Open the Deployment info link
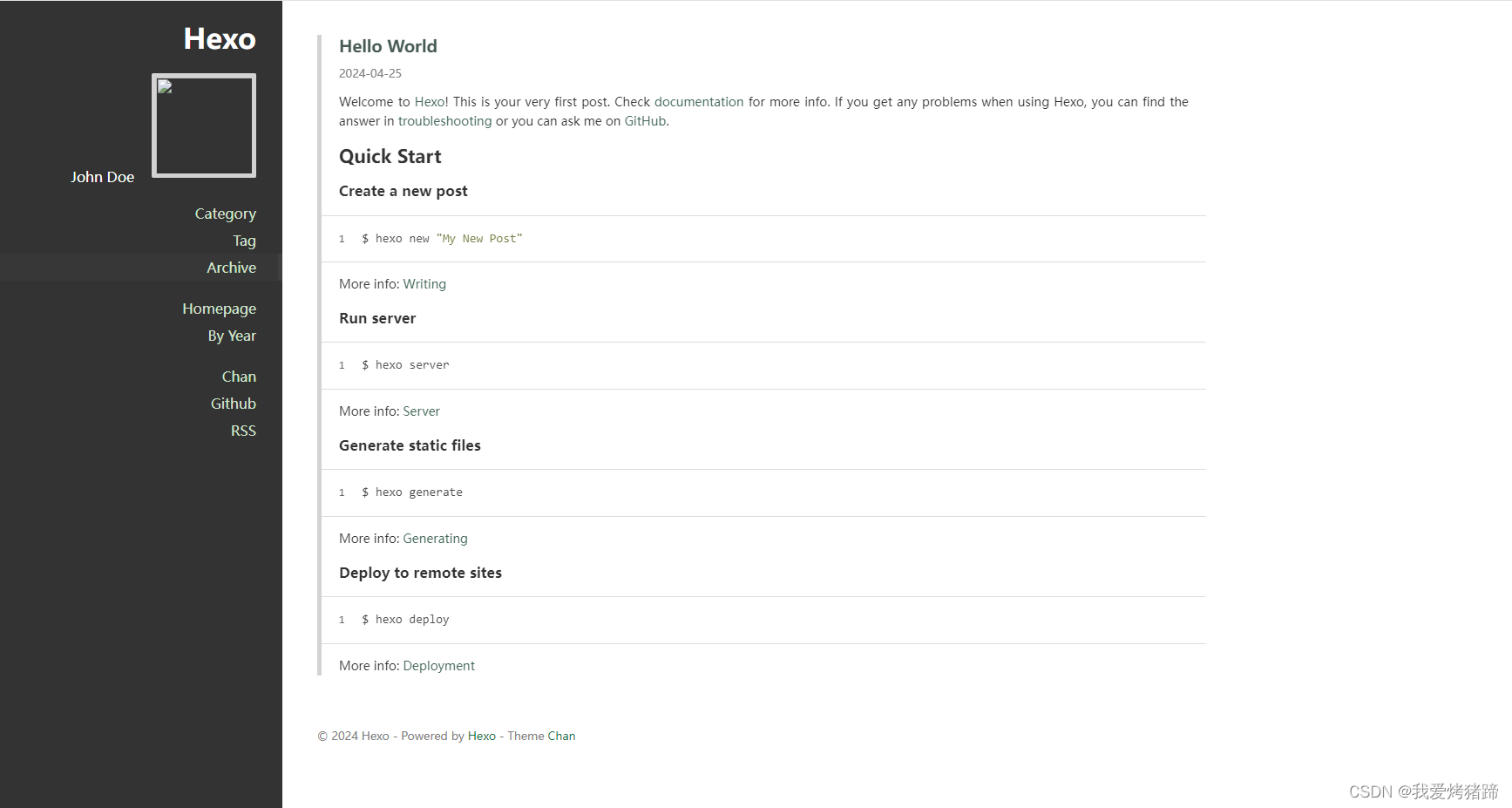 (x=438, y=666)
